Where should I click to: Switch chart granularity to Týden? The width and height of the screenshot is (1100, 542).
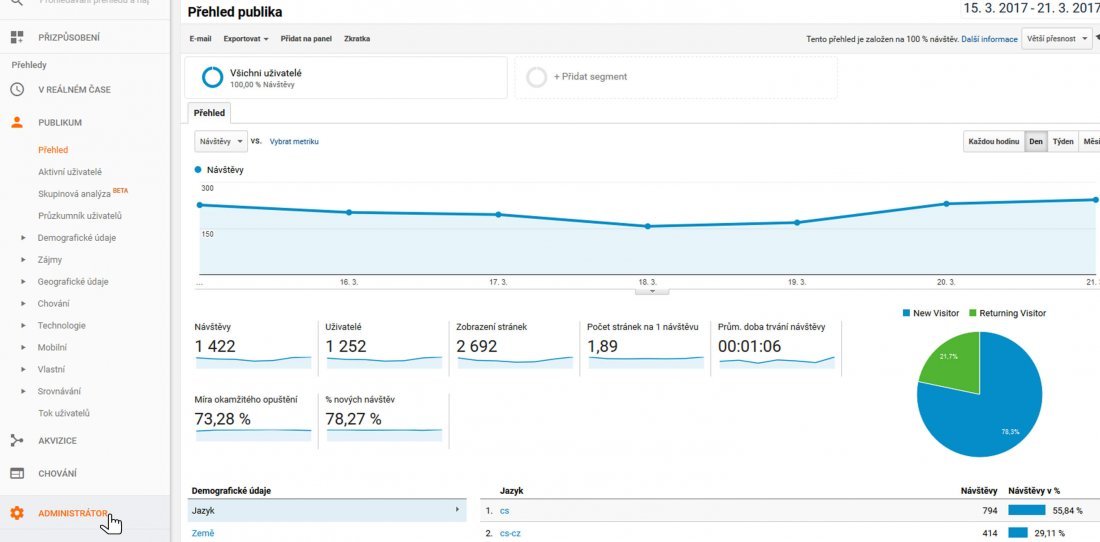point(1063,142)
